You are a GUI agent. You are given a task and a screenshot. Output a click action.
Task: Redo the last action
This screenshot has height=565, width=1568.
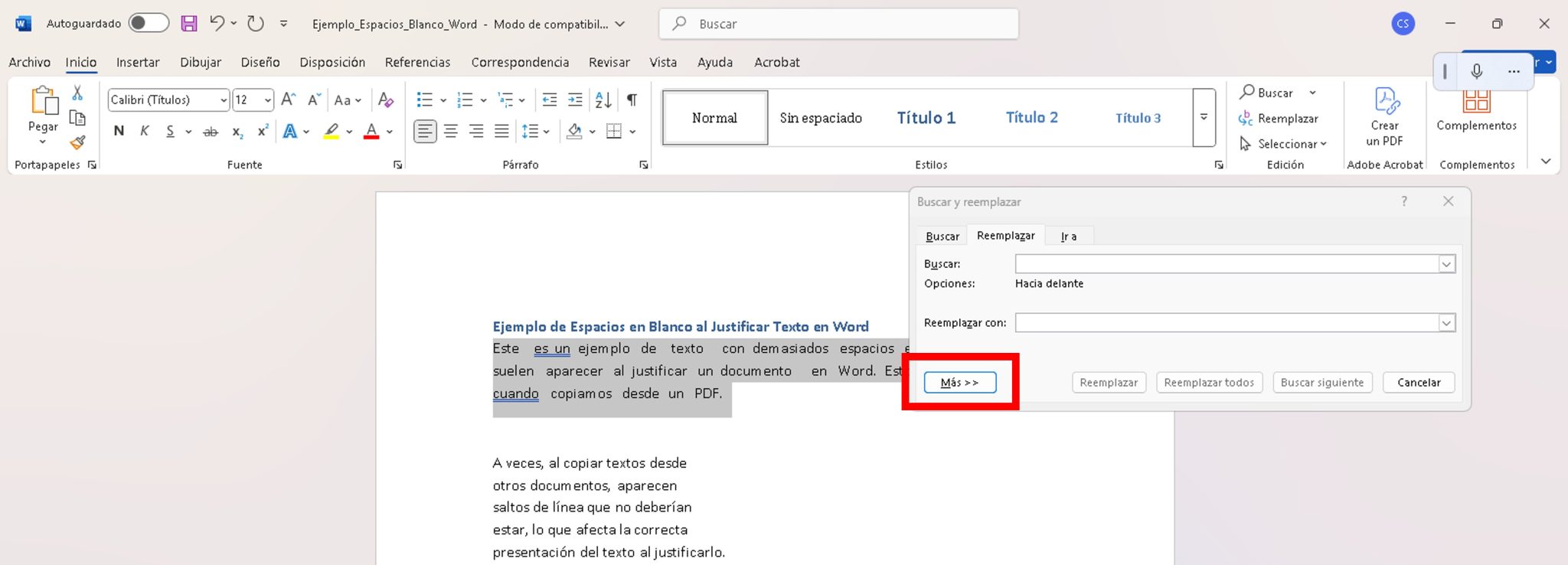click(256, 24)
